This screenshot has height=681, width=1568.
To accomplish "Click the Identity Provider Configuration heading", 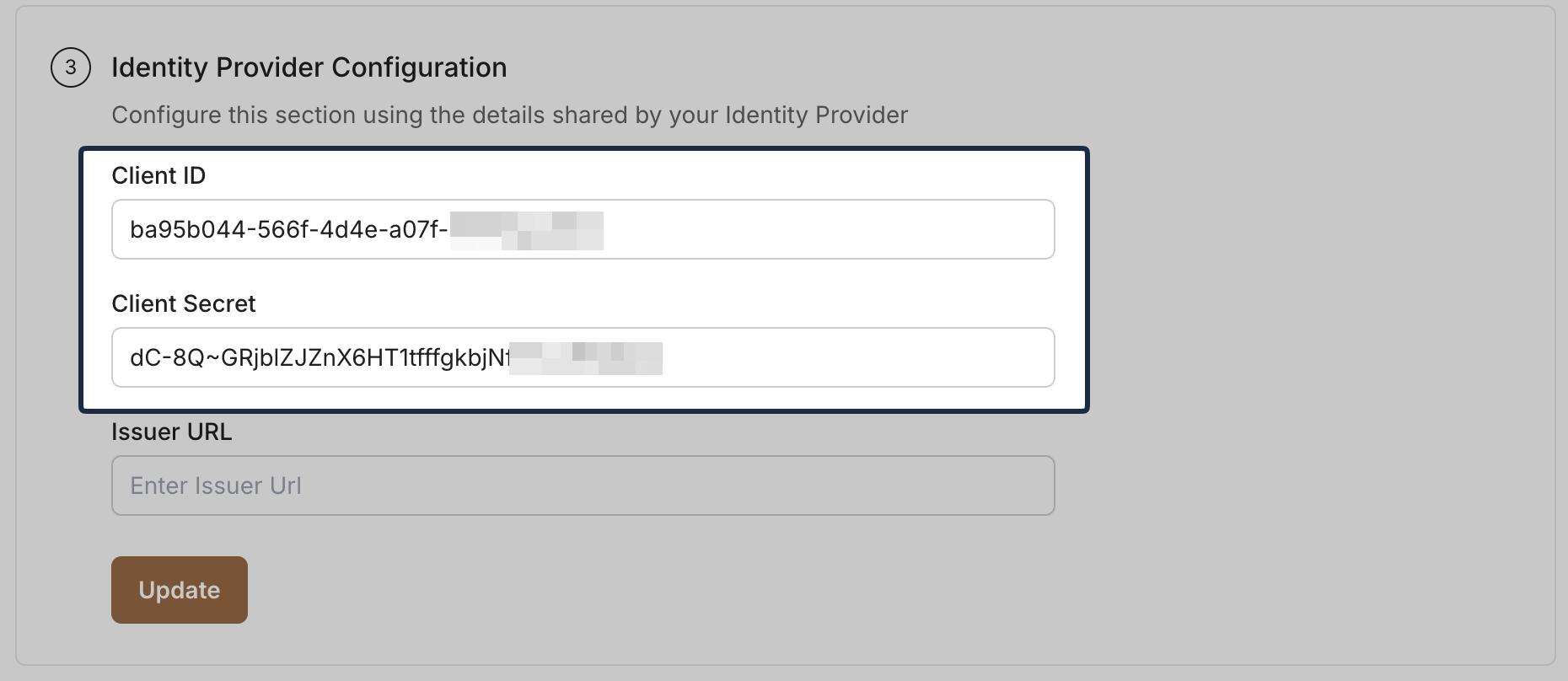I will [309, 67].
